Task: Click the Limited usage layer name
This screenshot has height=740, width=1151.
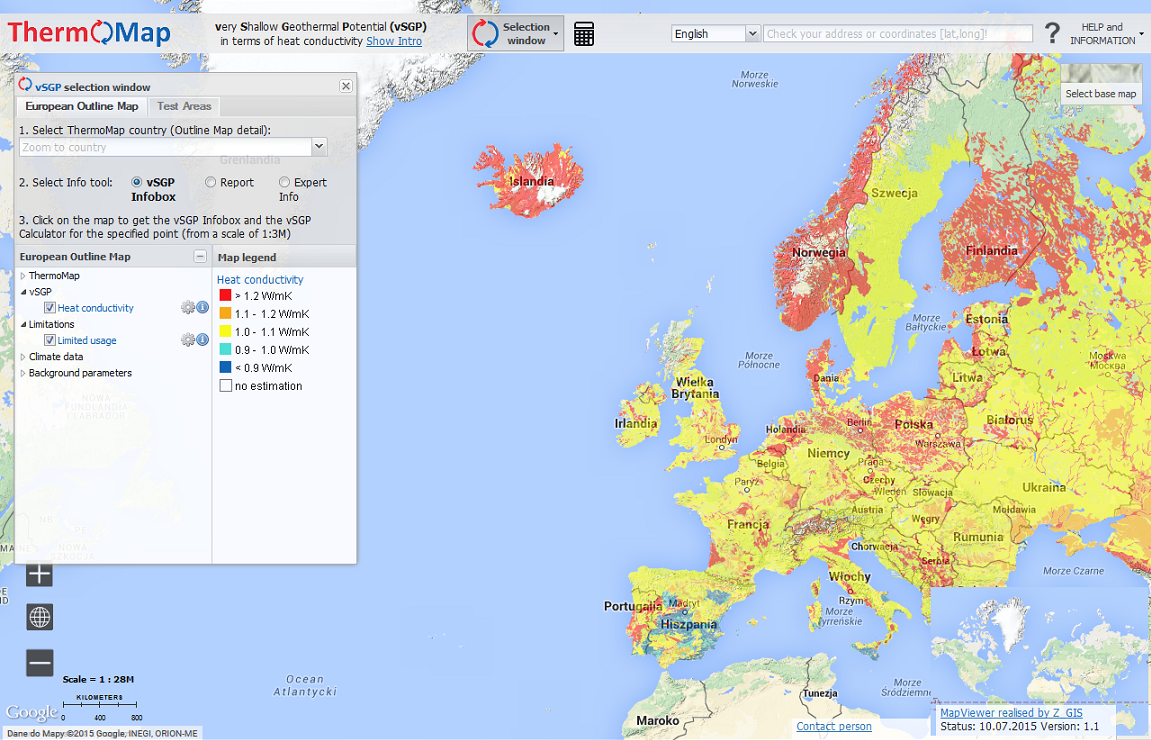Action: tap(87, 341)
